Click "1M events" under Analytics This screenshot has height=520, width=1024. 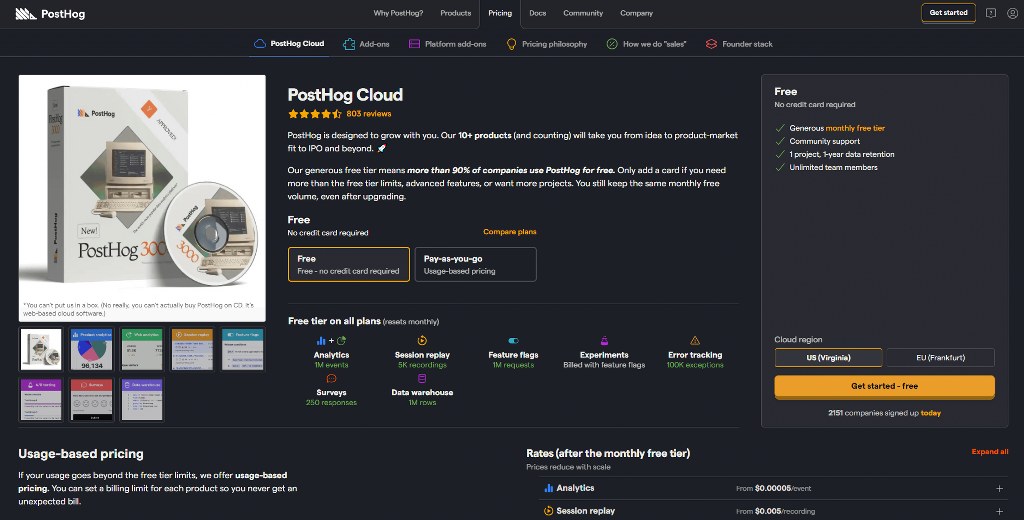click(x=331, y=365)
